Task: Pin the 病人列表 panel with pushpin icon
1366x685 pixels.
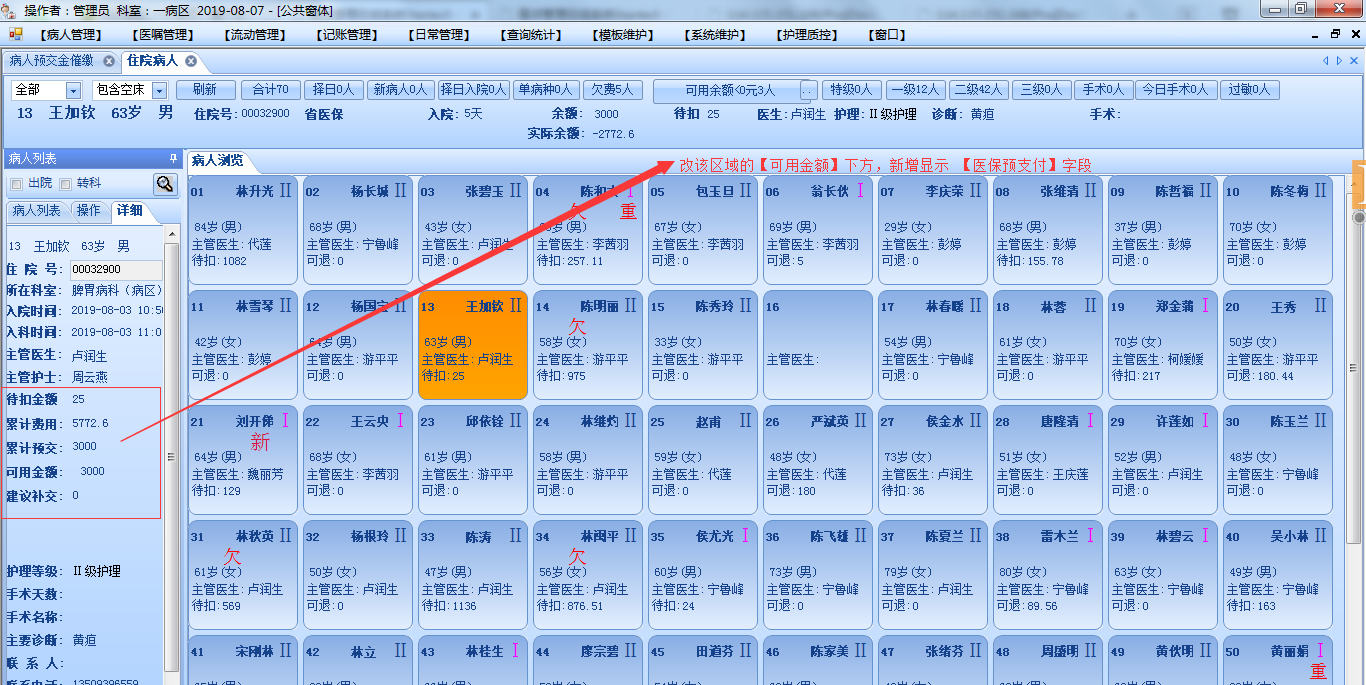Action: 172,159
